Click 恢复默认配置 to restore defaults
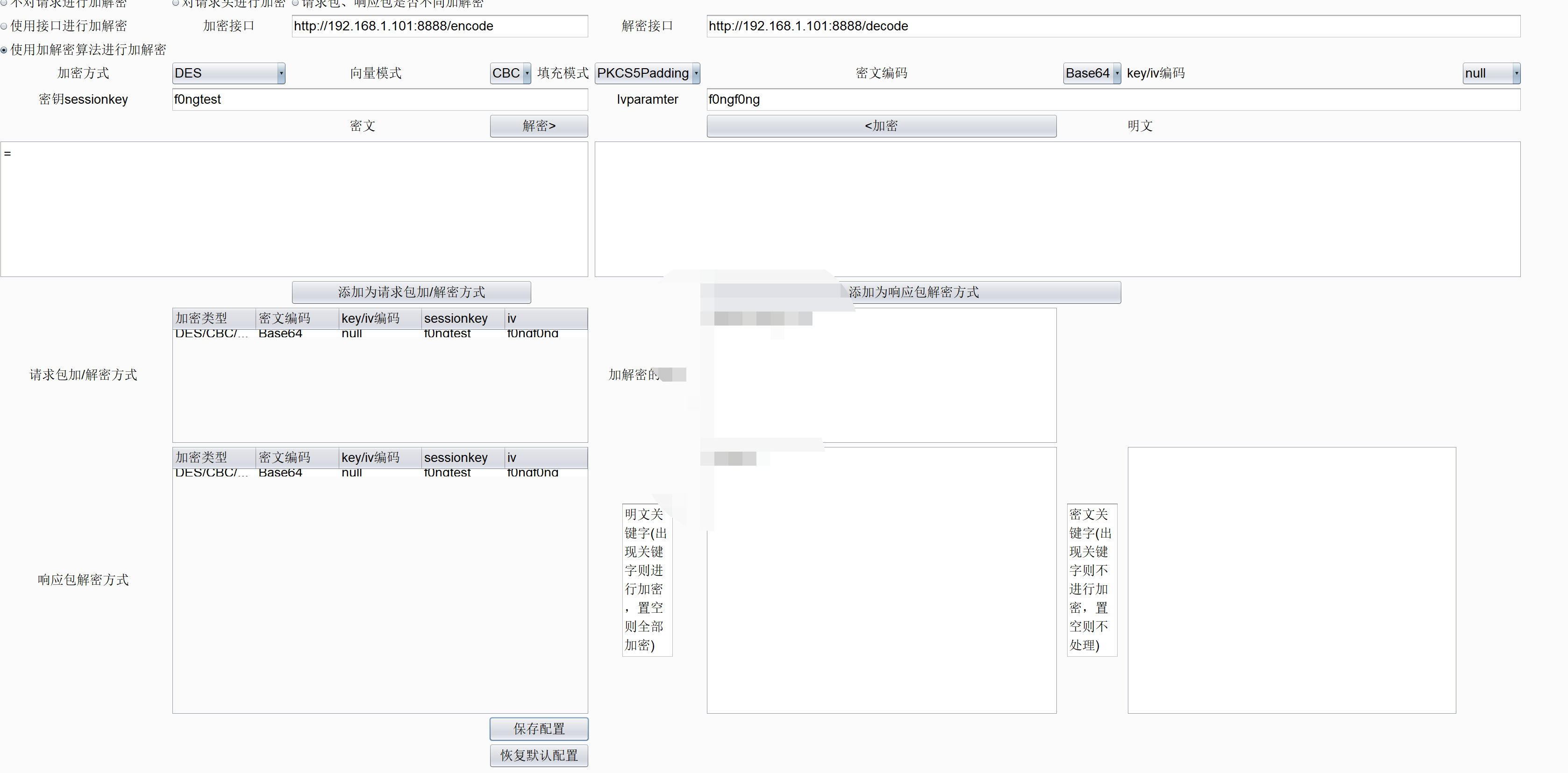This screenshot has height=773, width=1568. pos(539,755)
